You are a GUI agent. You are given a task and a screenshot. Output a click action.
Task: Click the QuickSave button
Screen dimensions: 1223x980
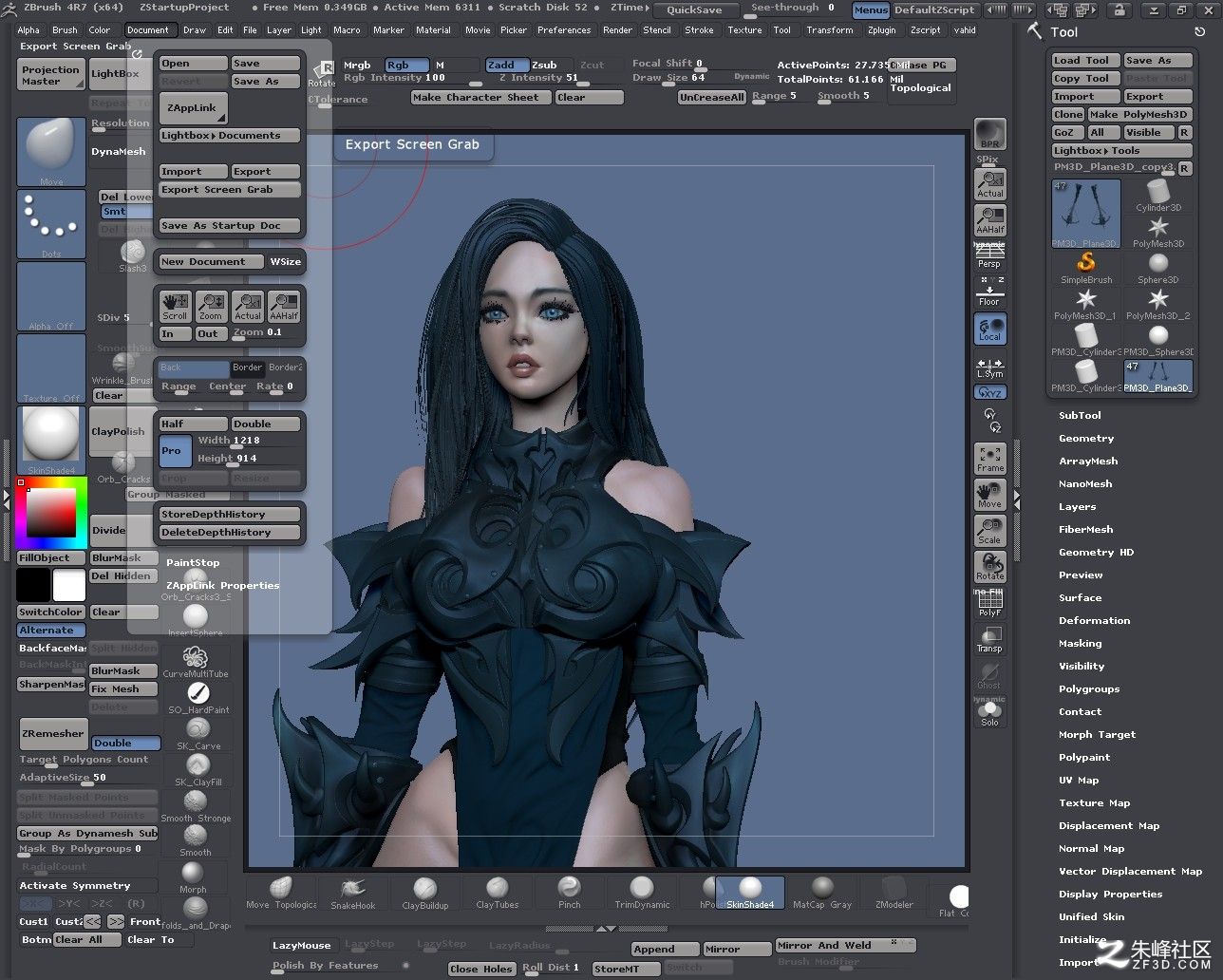coord(694,9)
